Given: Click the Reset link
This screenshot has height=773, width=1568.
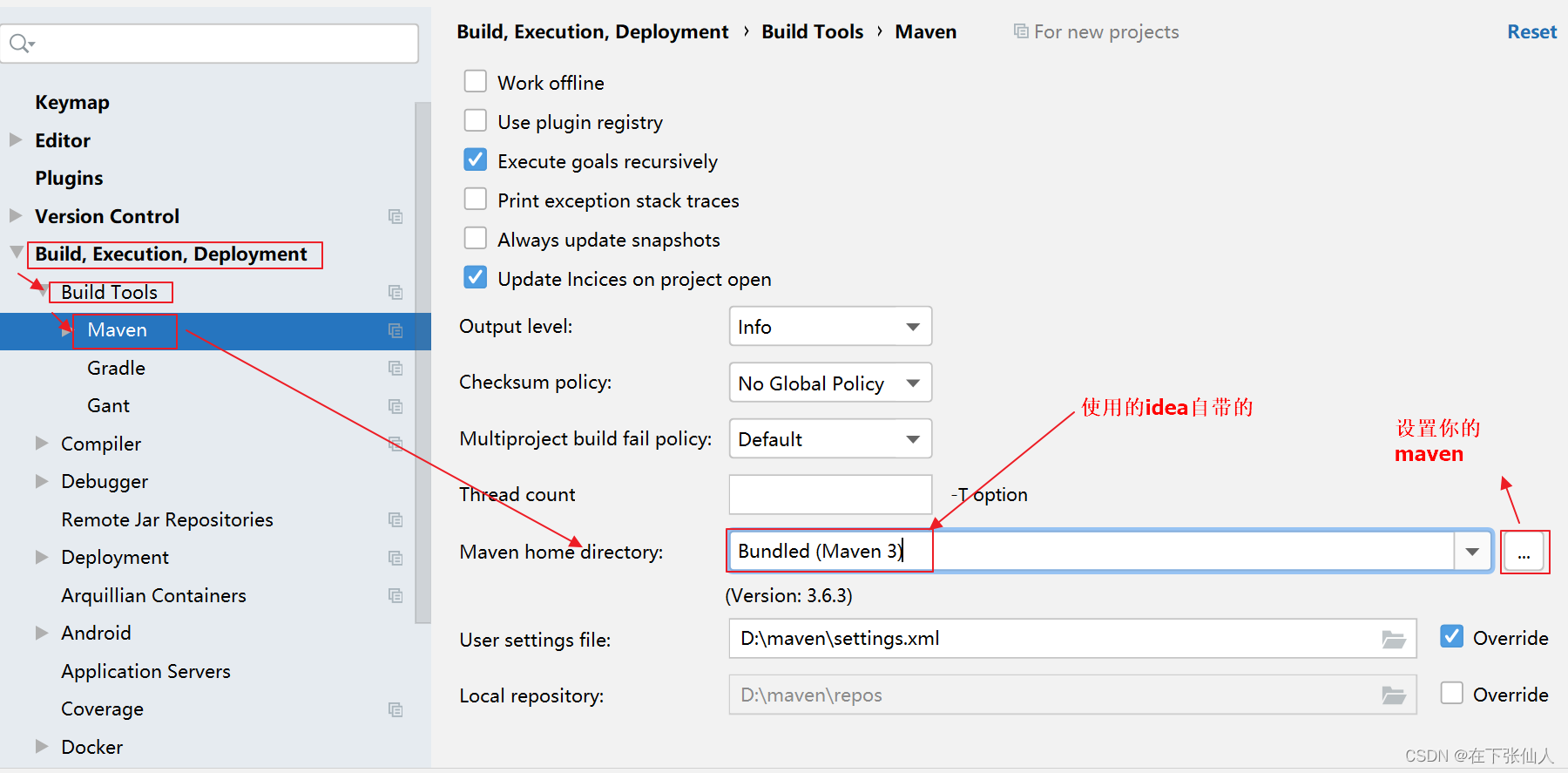Looking at the screenshot, I should coord(1531,31).
